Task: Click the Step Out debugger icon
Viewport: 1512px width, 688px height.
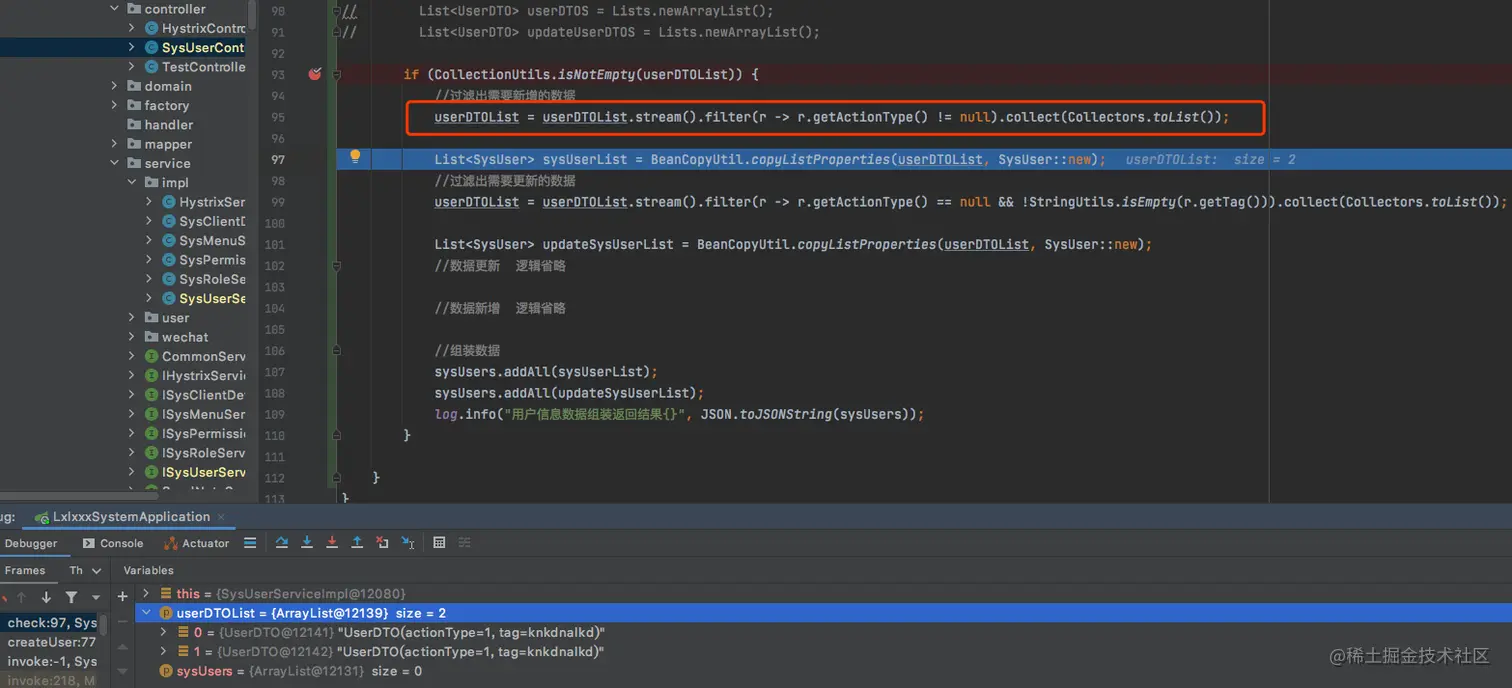Action: click(x=357, y=542)
